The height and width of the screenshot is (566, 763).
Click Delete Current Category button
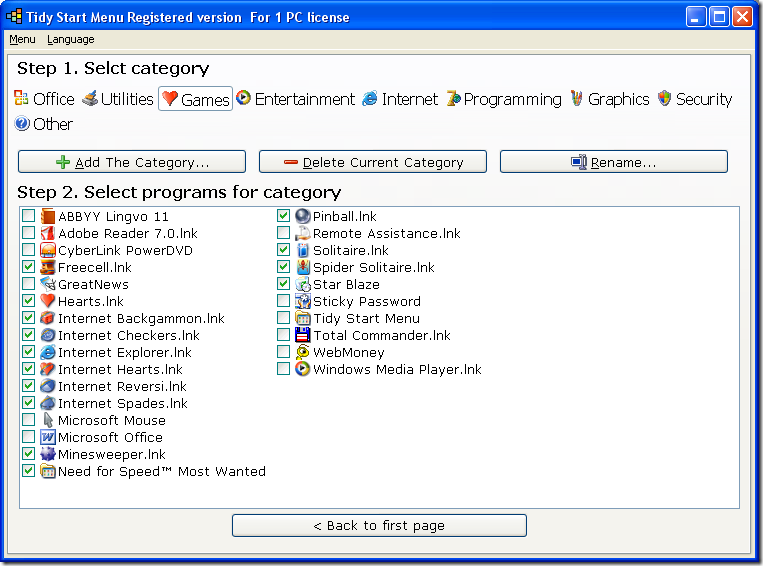point(373,162)
